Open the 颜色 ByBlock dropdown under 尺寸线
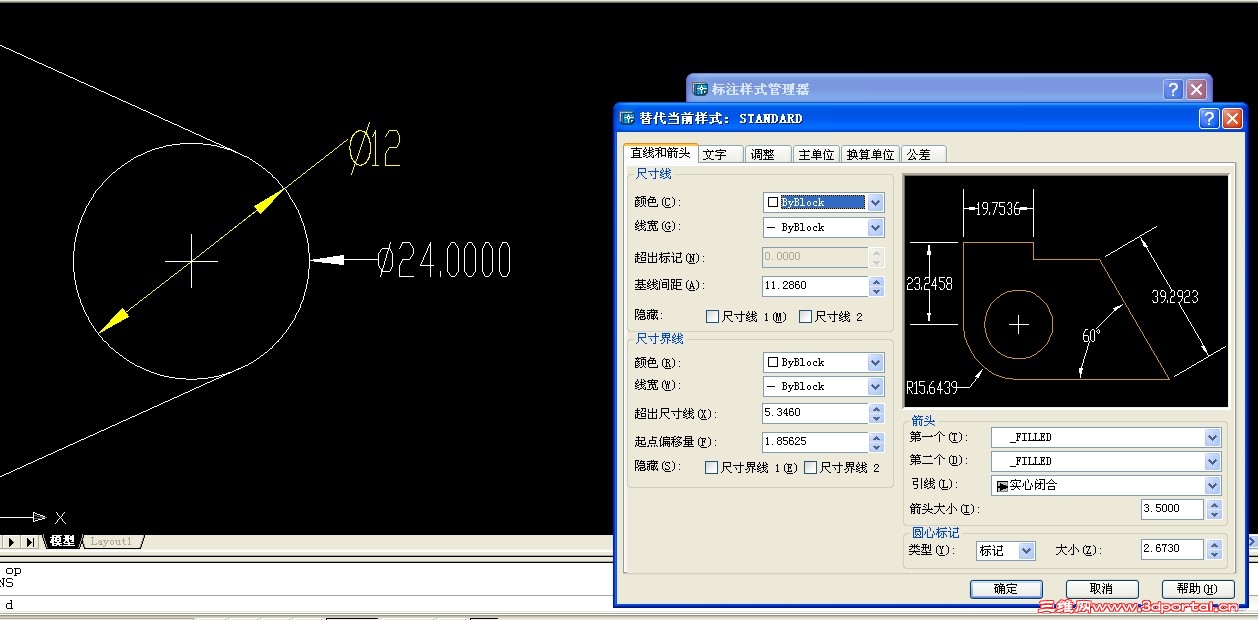 (x=874, y=202)
